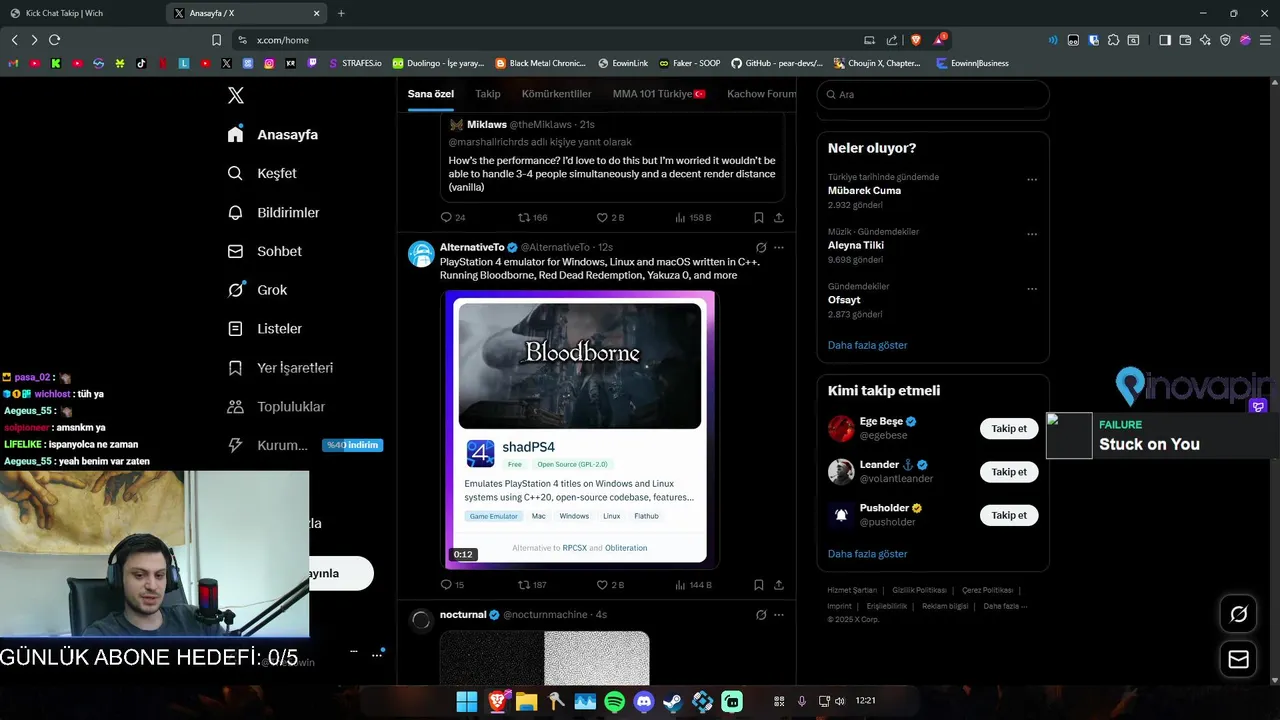Click the Ara search field
Screen dimensions: 1280x720
[x=933, y=94]
